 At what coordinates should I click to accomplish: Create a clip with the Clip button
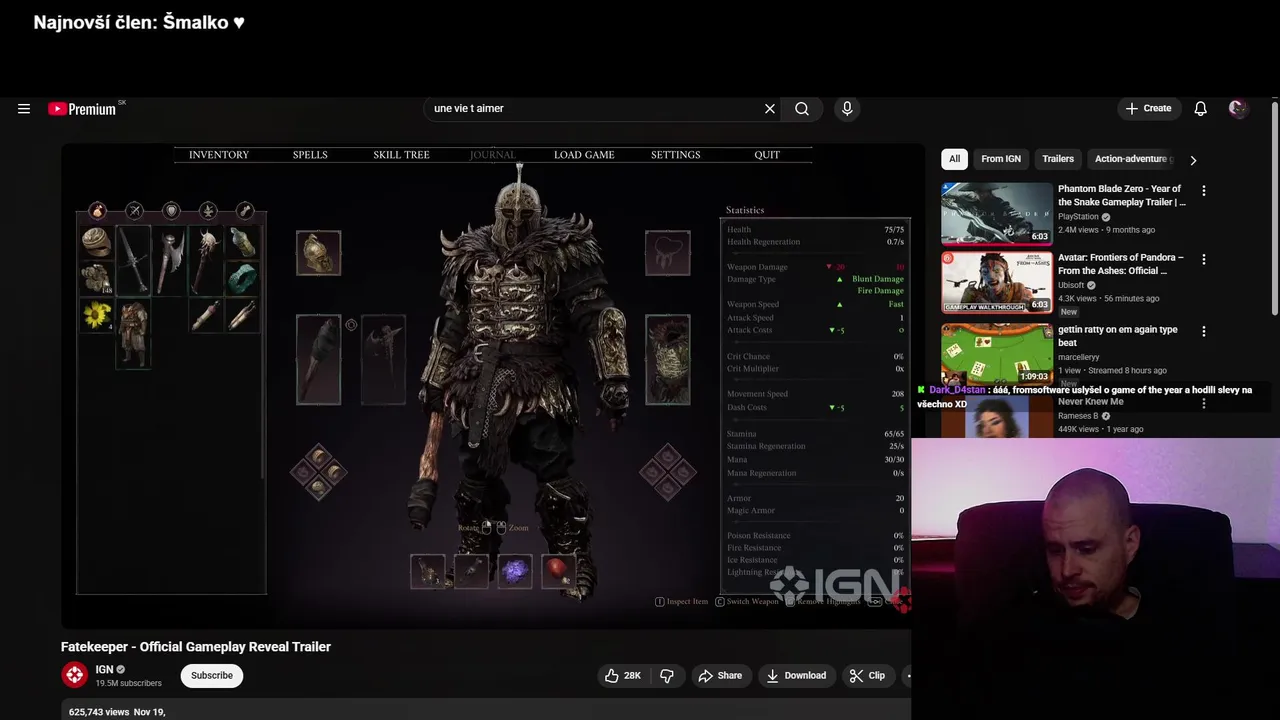(x=867, y=676)
